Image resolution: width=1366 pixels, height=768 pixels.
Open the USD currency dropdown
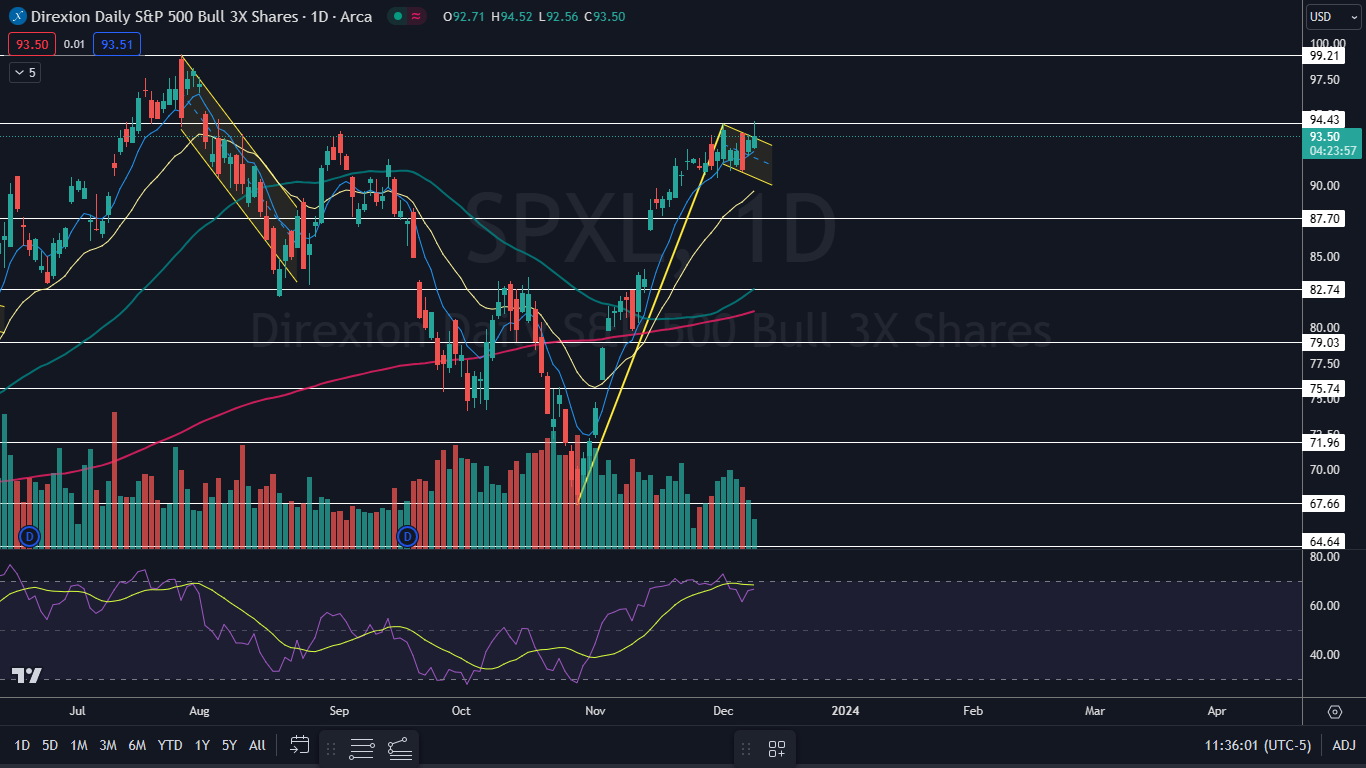pyautogui.click(x=1333, y=17)
